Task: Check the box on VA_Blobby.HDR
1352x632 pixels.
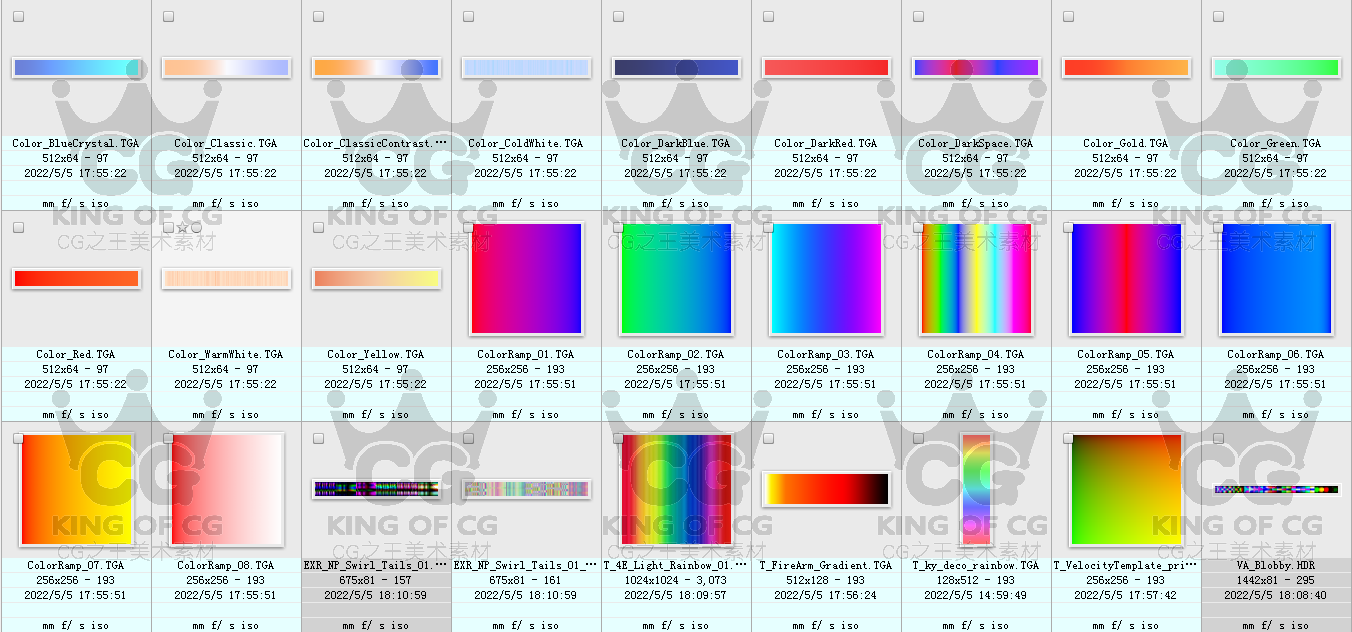Action: click(x=1217, y=437)
